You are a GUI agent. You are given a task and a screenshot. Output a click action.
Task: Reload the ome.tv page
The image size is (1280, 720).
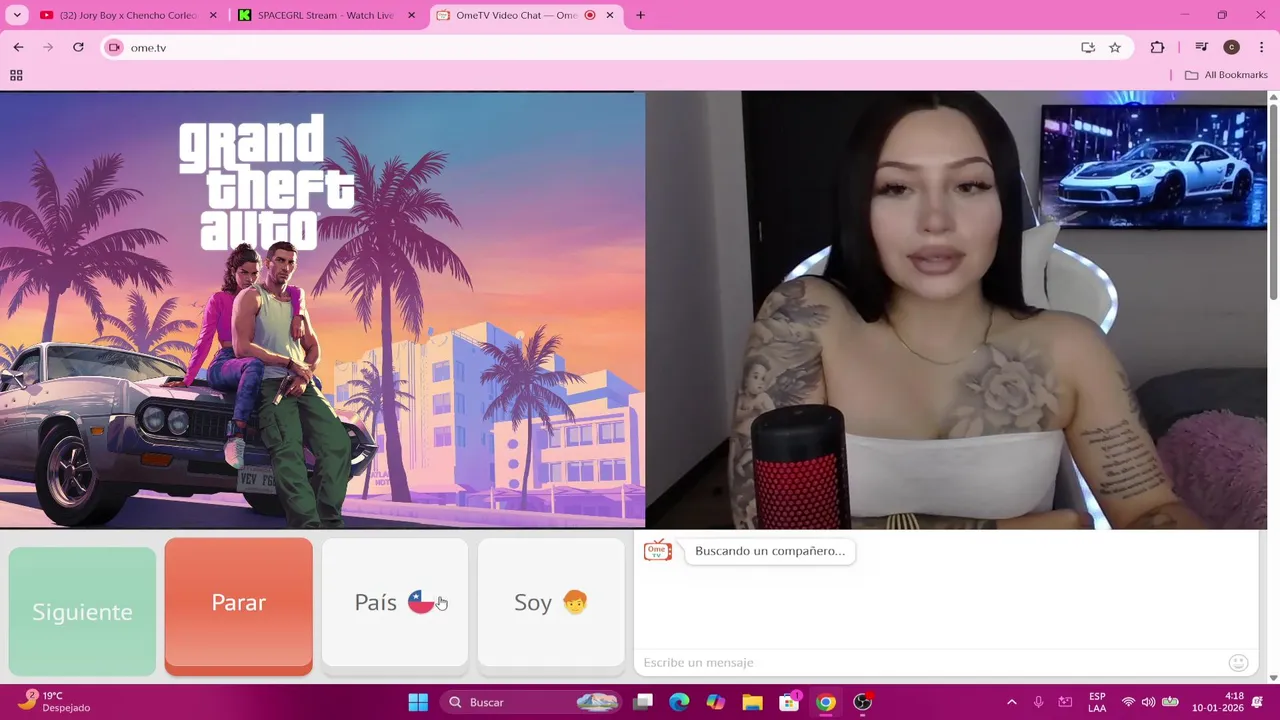click(78, 47)
